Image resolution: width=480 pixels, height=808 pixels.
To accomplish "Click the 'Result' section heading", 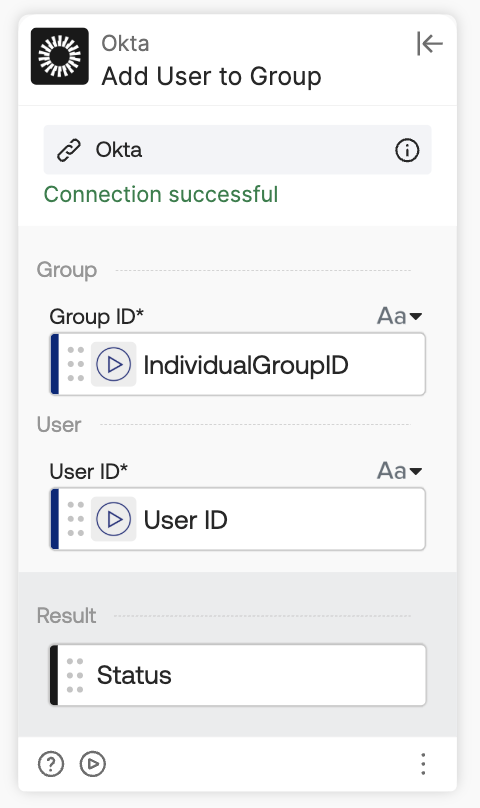I will (67, 615).
